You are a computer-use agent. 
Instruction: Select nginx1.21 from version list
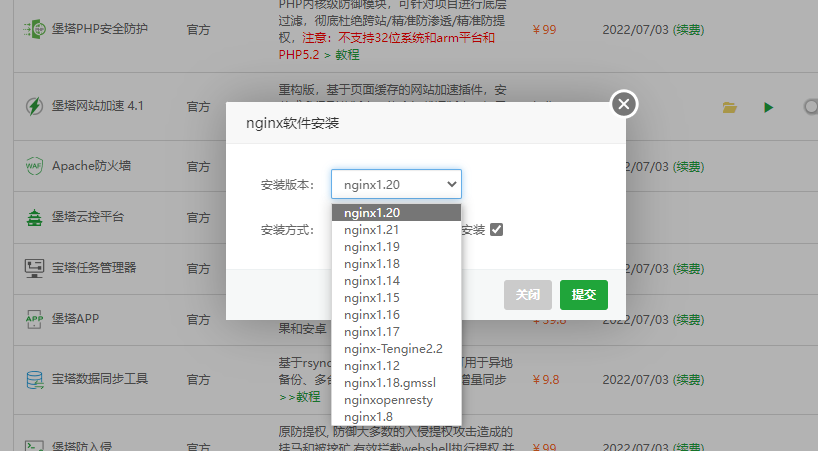click(396, 230)
